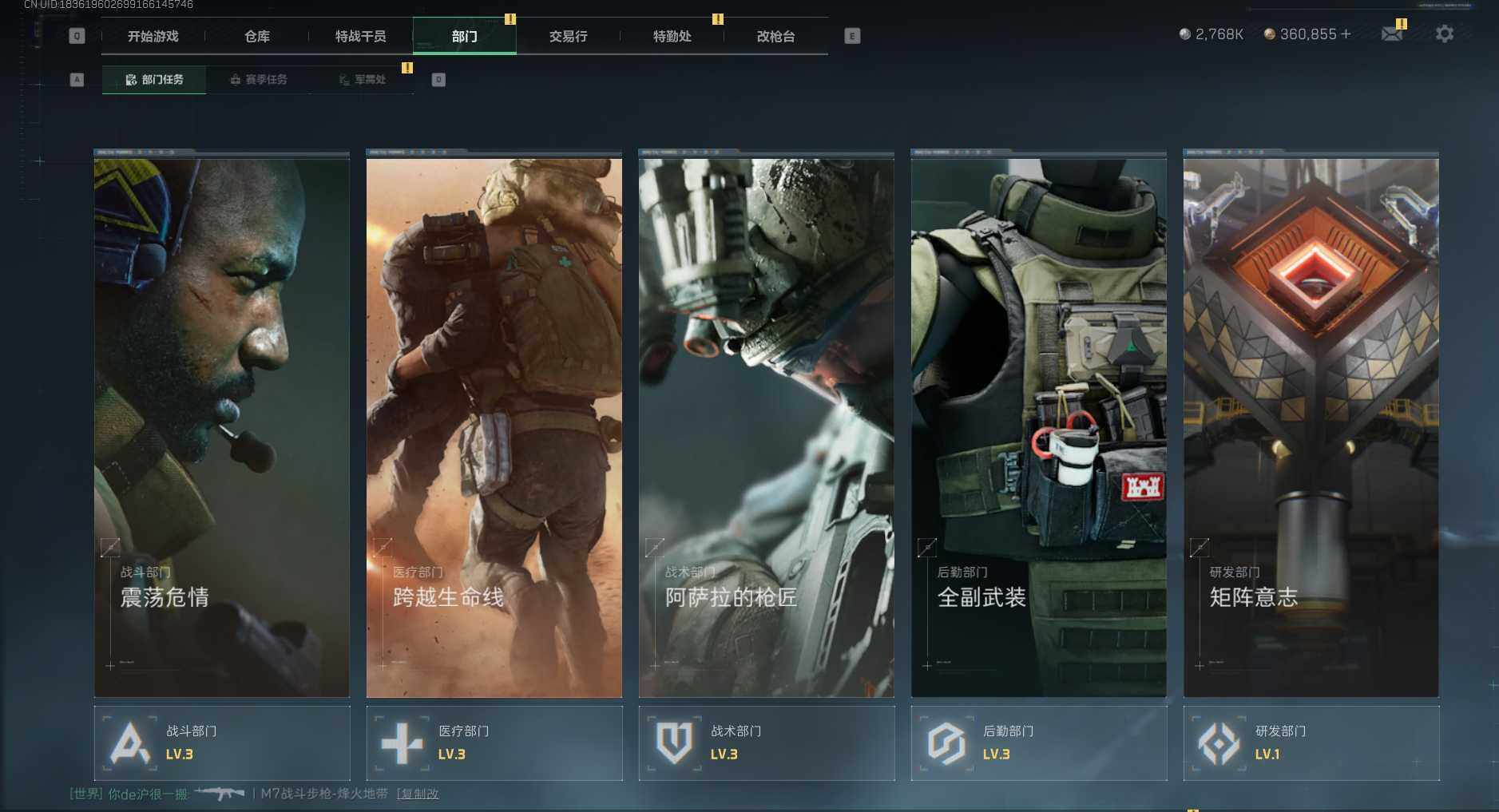Screen dimensions: 1499x812
Task: Open the [世界] world chat channel label
Action: pos(86,794)
